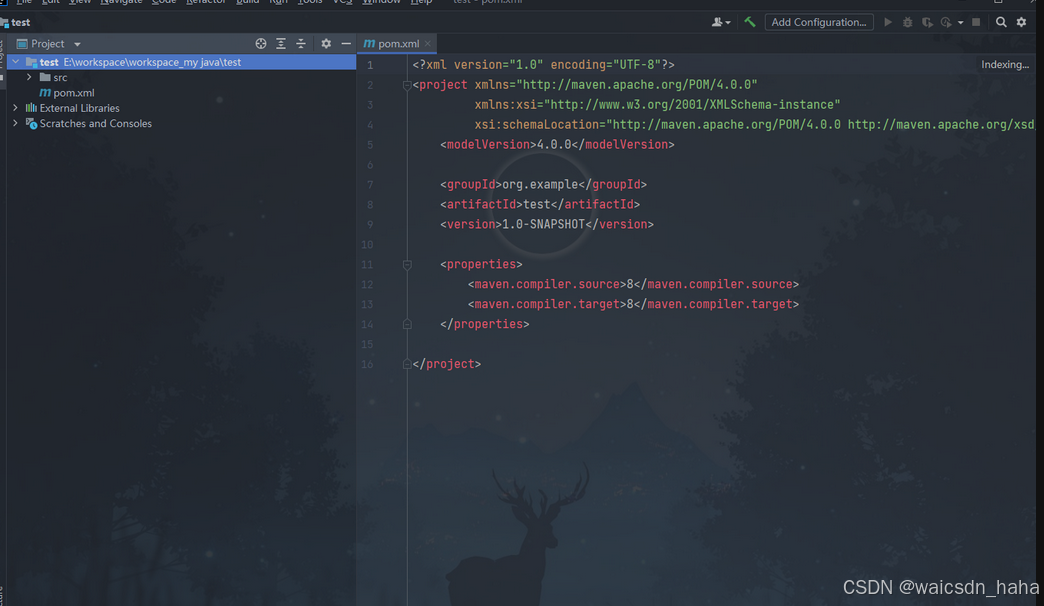Click the maven.compiler.source line

point(633,284)
